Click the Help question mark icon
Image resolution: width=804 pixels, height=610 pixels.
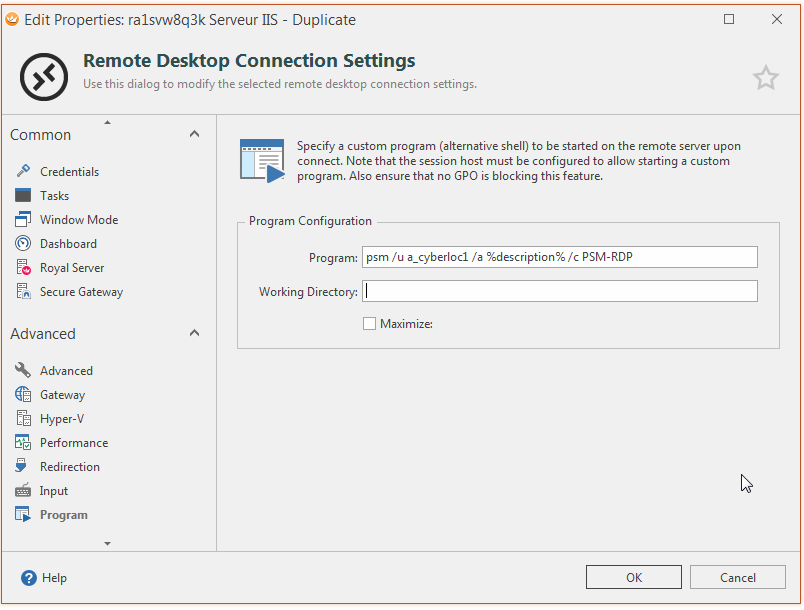tap(29, 578)
